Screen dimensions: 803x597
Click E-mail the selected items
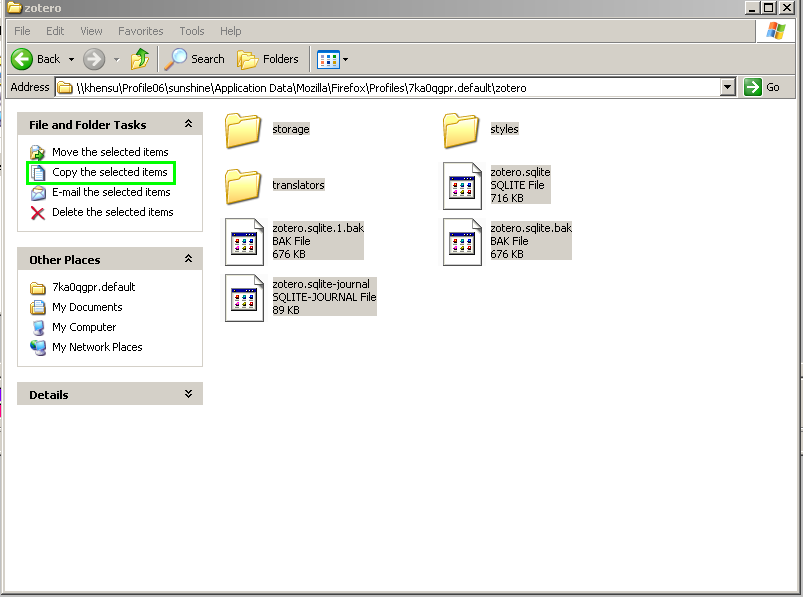coord(111,192)
